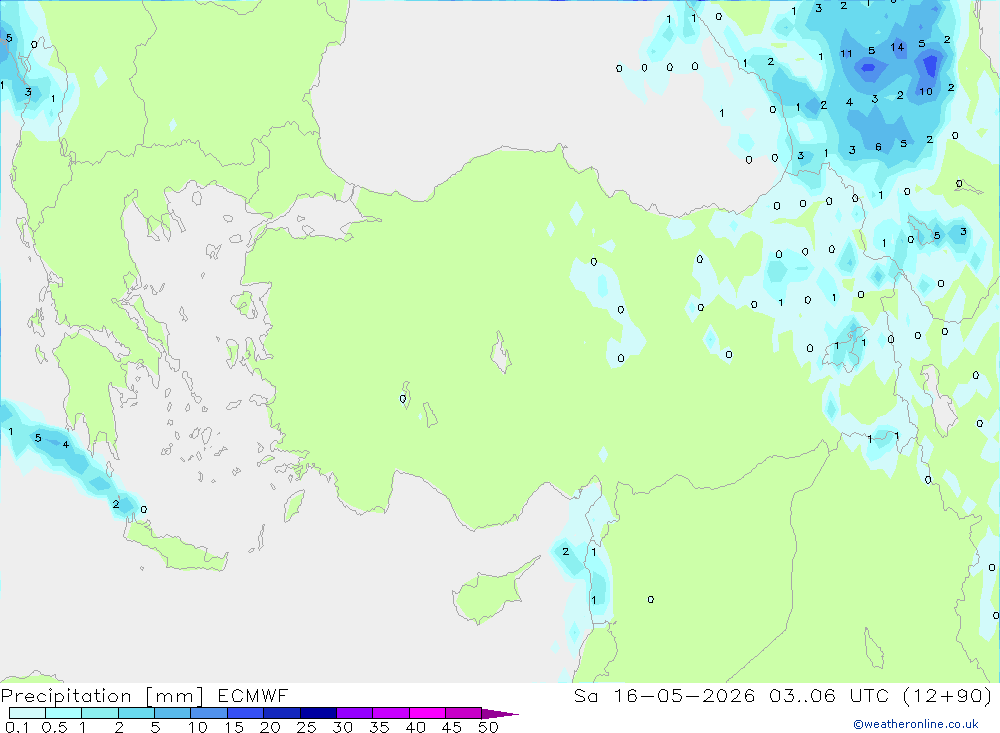The height and width of the screenshot is (733, 1000).
Task: Click the '30' legend scale label
Action: pos(342,727)
